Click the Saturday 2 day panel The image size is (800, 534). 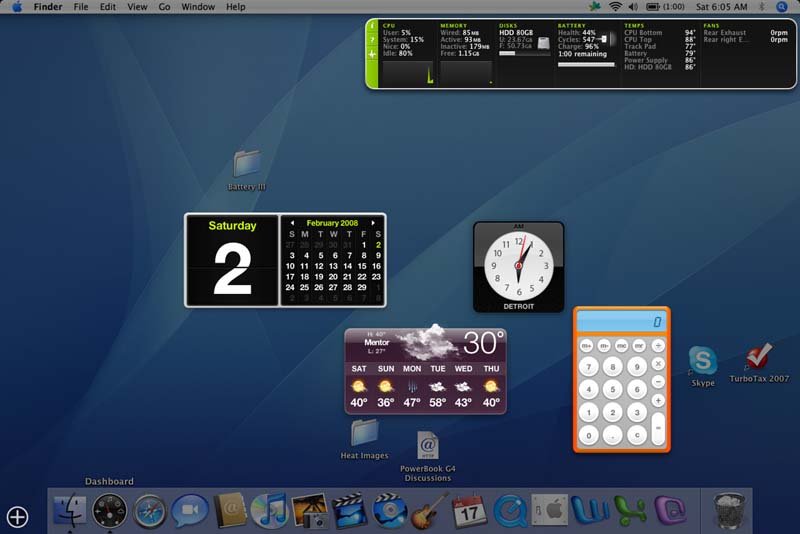tap(232, 260)
